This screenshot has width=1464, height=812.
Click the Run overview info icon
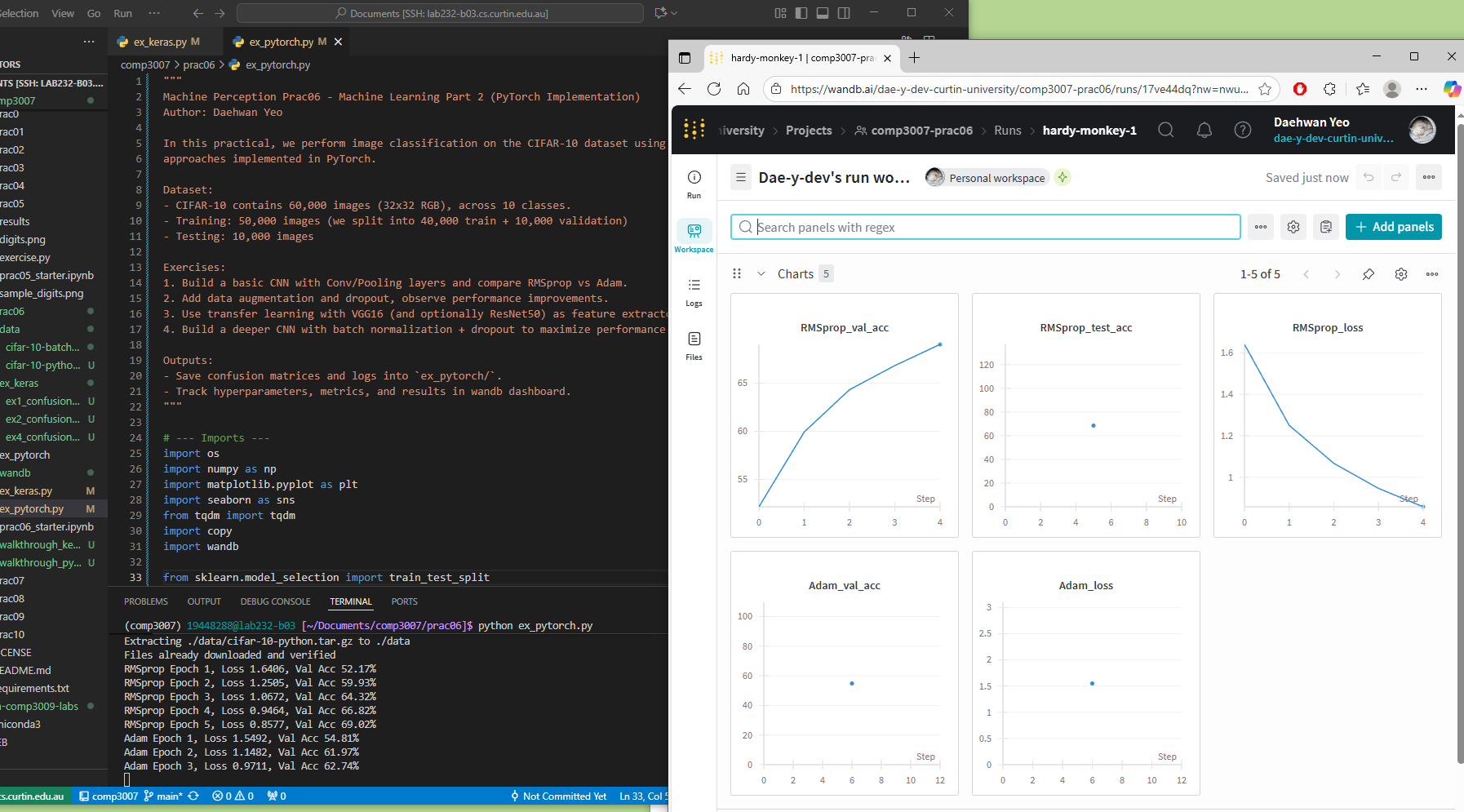point(694,178)
